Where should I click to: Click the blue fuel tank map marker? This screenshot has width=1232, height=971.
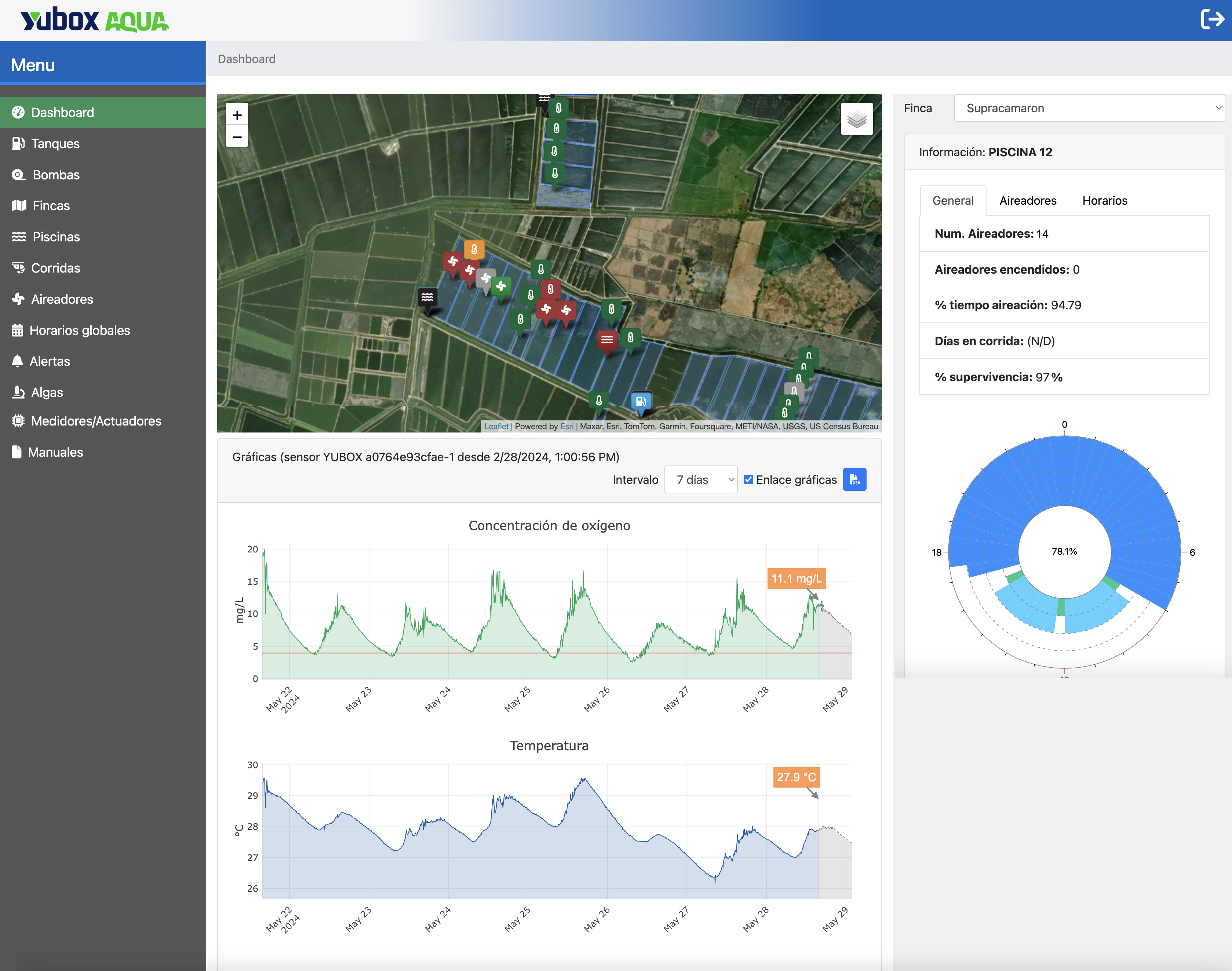point(641,400)
